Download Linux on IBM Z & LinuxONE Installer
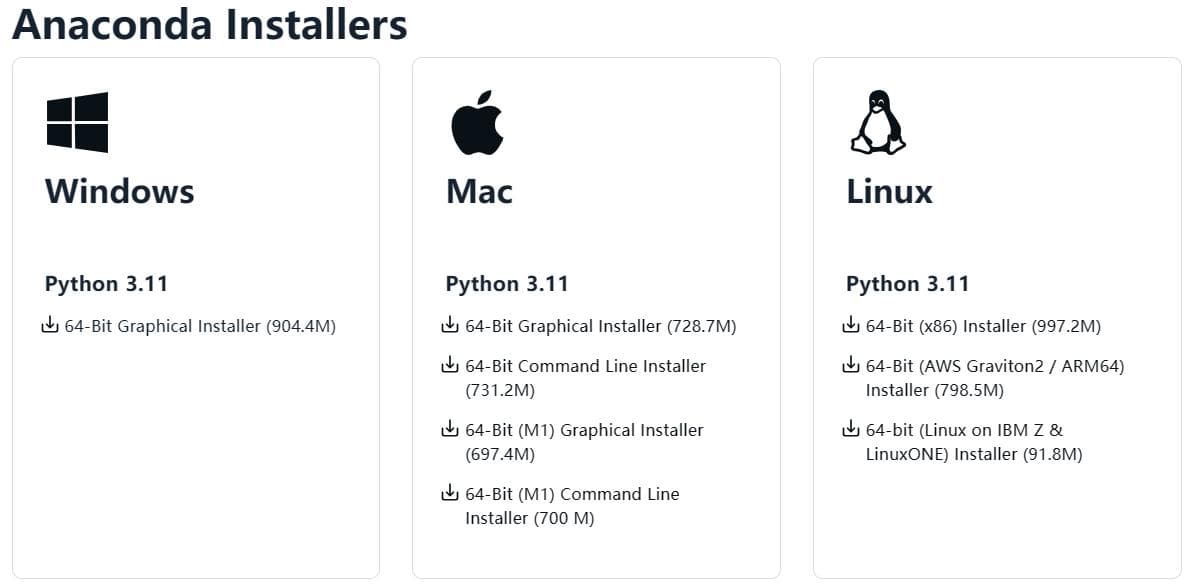1195x587 pixels. [974, 442]
